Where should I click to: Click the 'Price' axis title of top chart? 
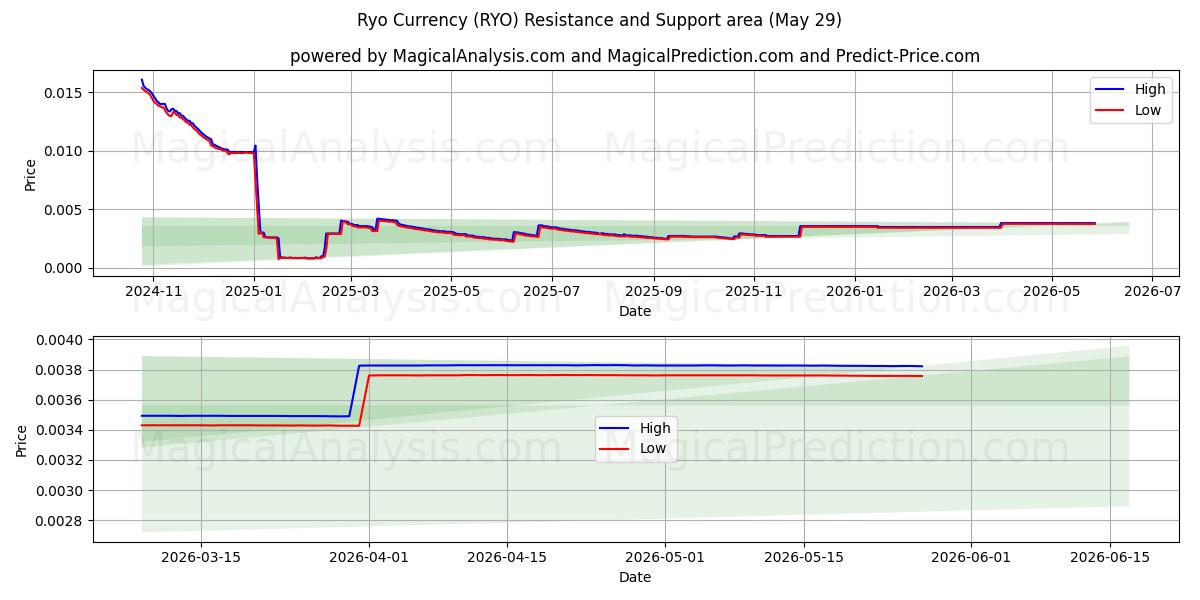[x=30, y=174]
